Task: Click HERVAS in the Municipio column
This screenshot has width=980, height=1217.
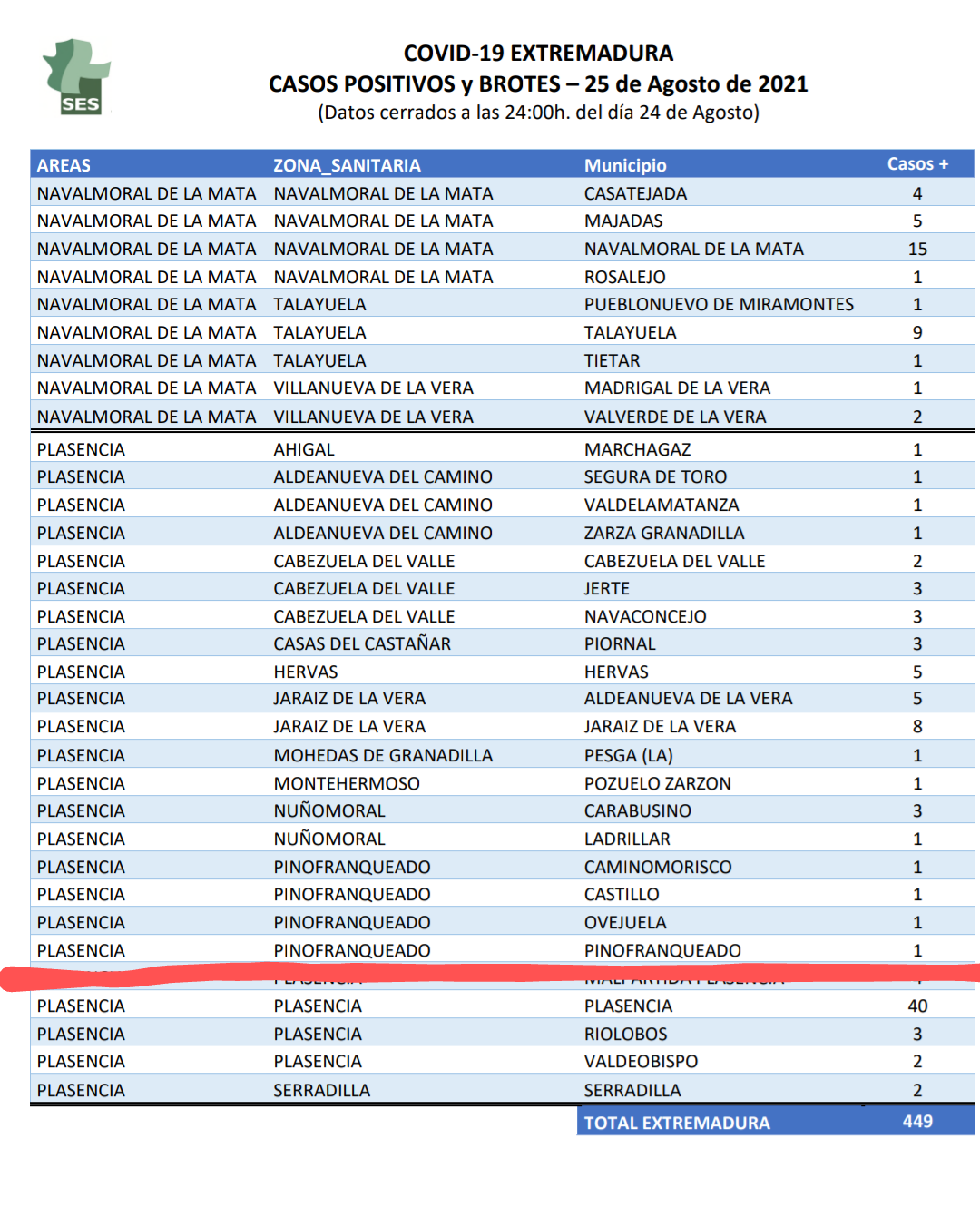Action: pos(616,672)
